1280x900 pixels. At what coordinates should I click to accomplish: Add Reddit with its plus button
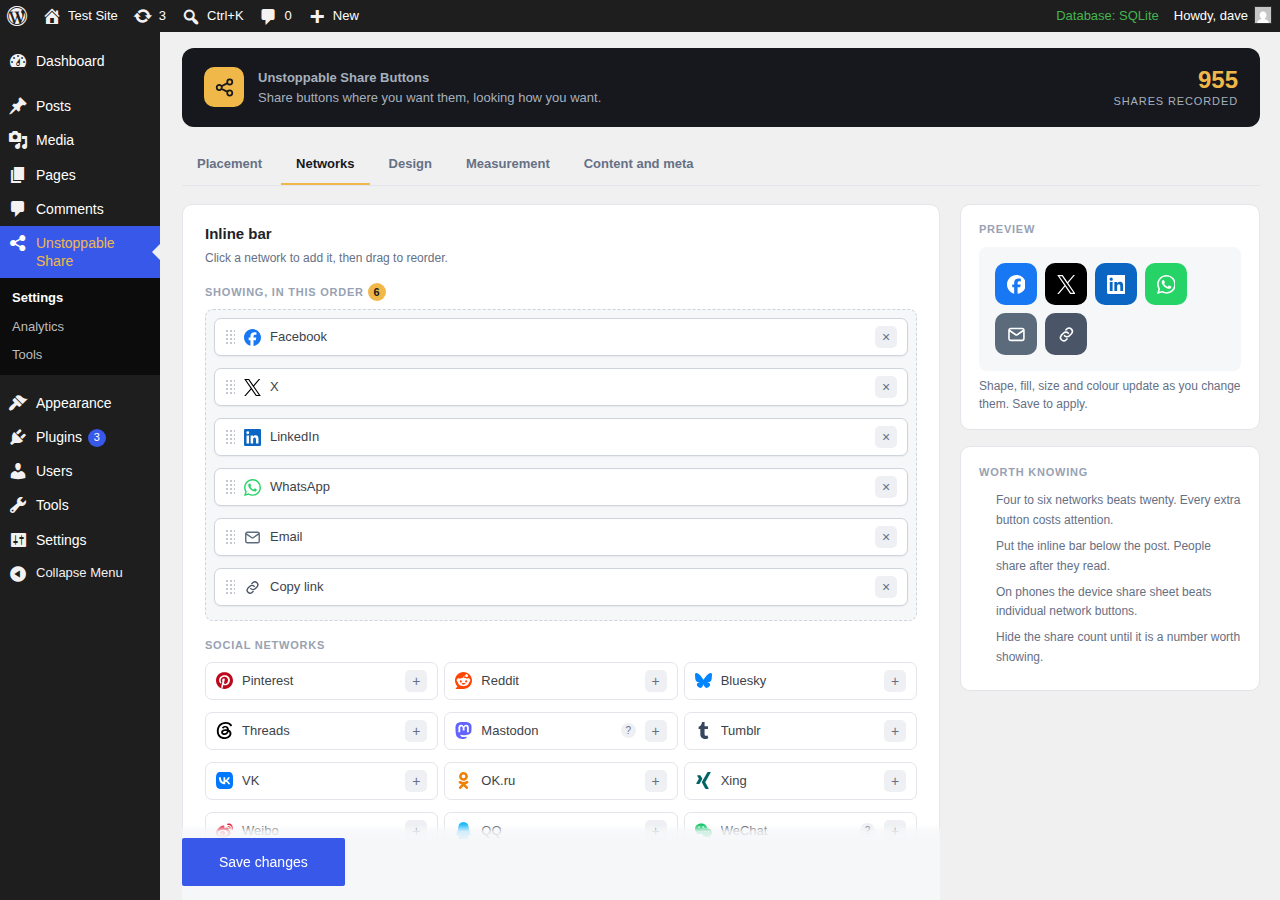pyautogui.click(x=656, y=681)
